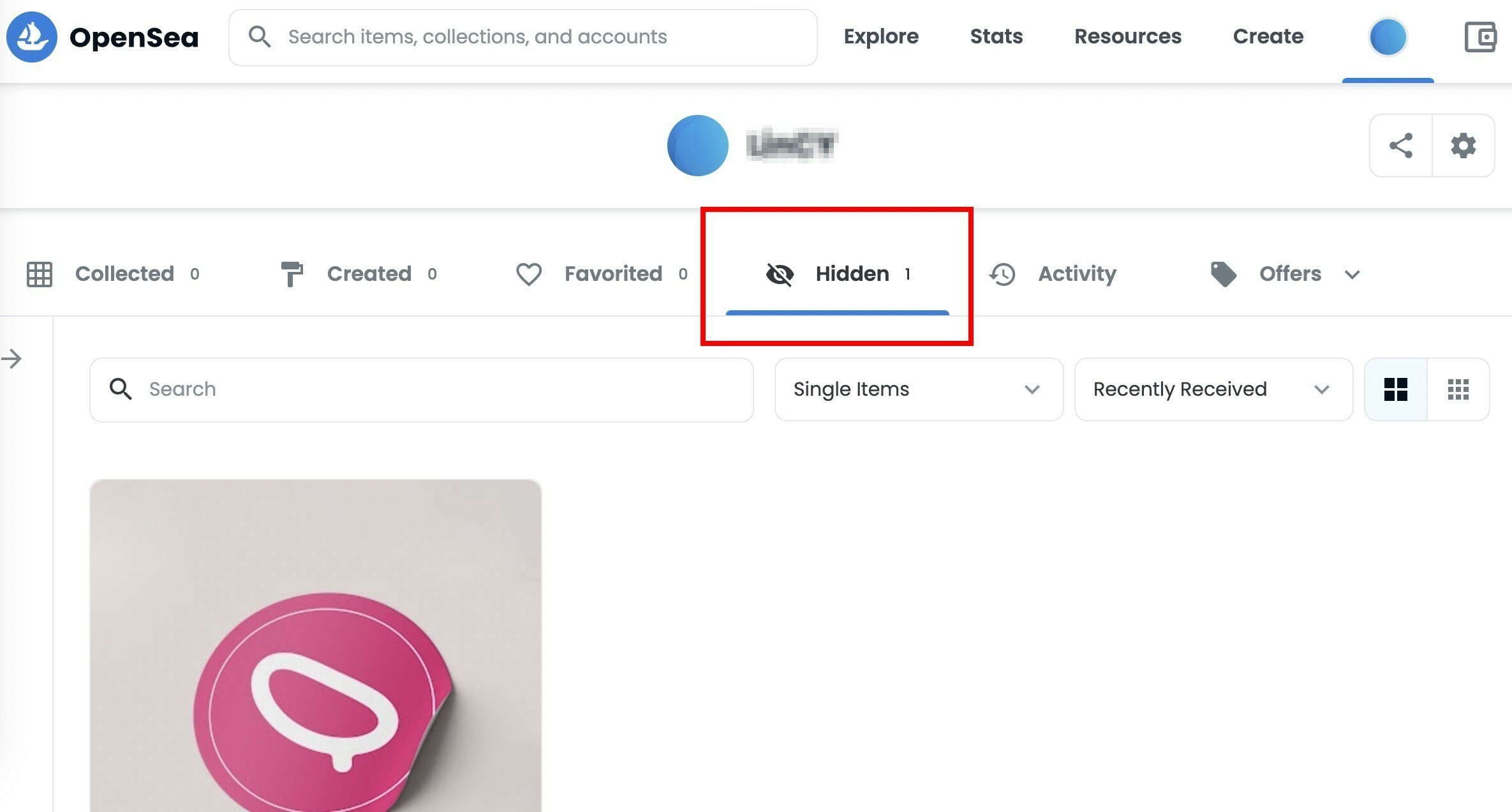This screenshot has height=812, width=1512.
Task: Open profile settings gear icon
Action: (x=1464, y=146)
